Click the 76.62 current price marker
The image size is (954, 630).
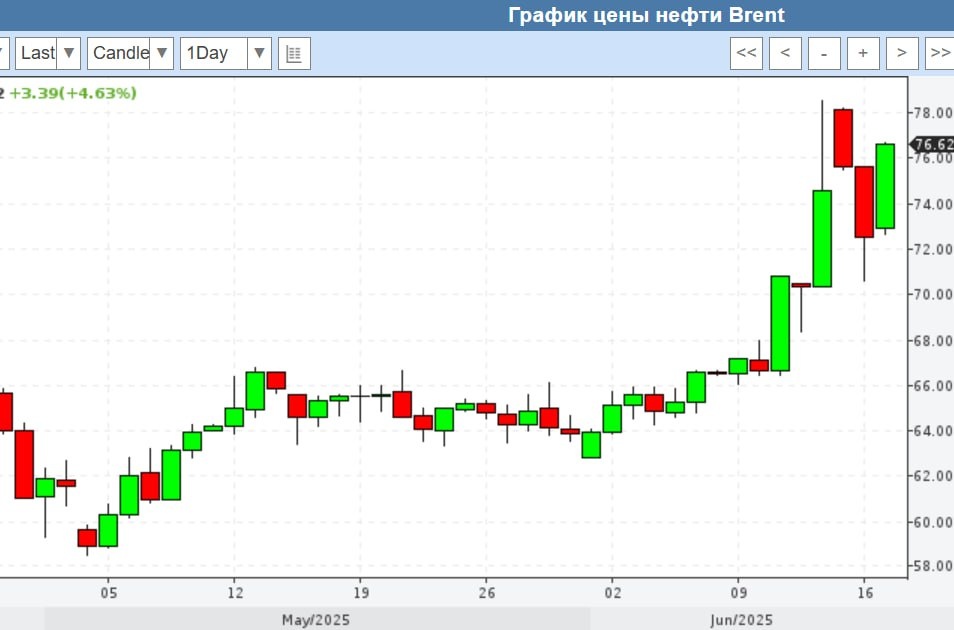pyautogui.click(x=933, y=144)
